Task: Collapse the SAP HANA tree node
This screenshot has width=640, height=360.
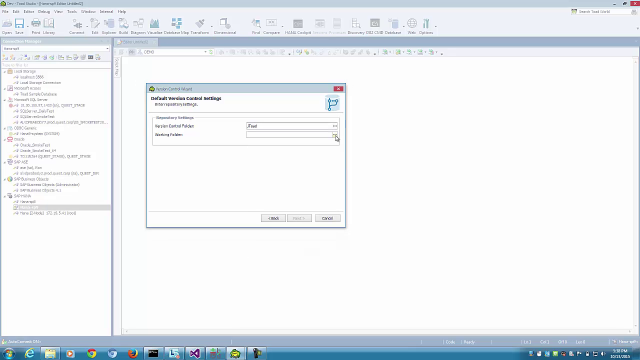Action: (4, 196)
